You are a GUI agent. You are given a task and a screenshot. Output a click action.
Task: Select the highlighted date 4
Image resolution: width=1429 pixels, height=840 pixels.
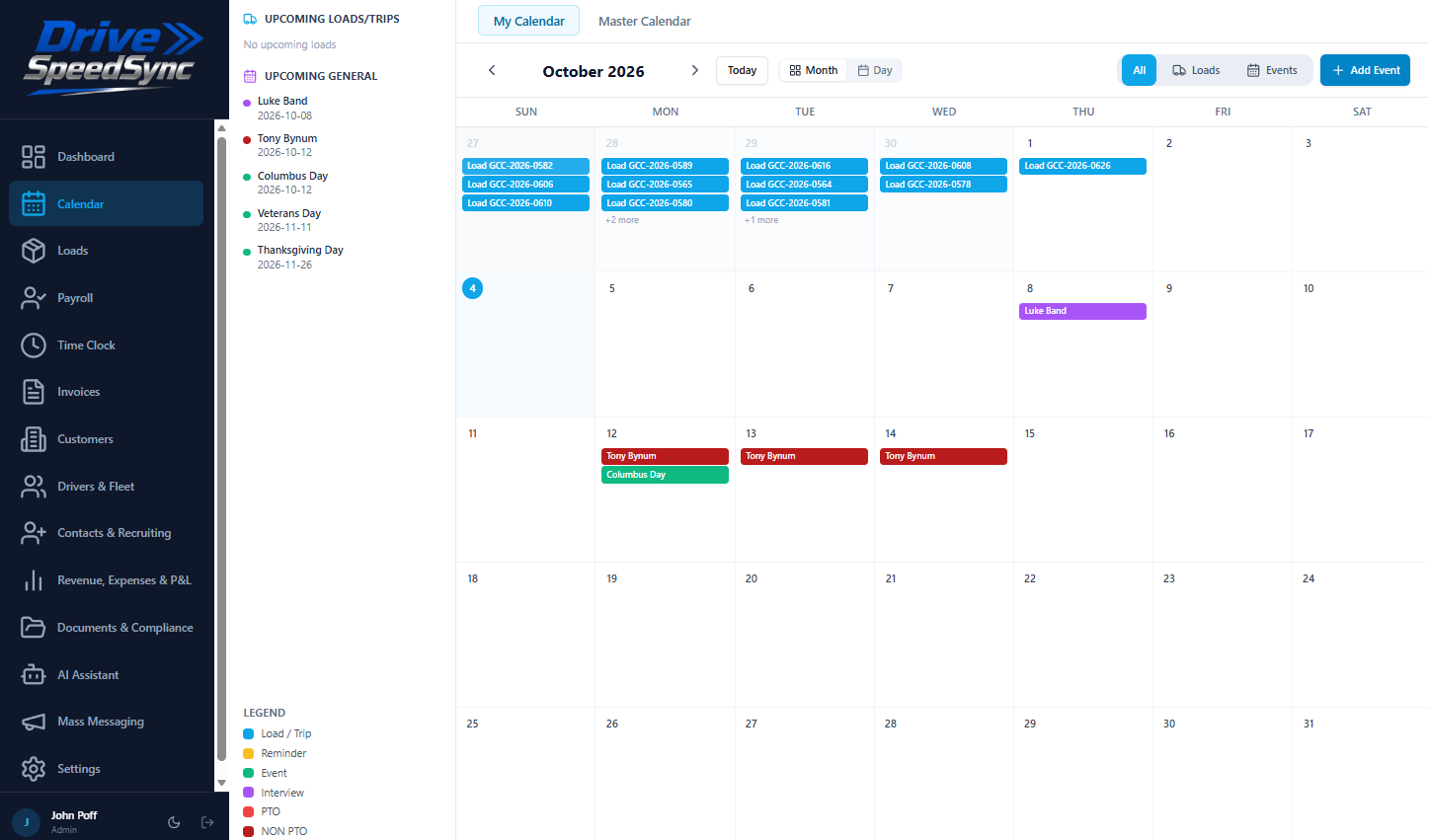click(x=472, y=288)
